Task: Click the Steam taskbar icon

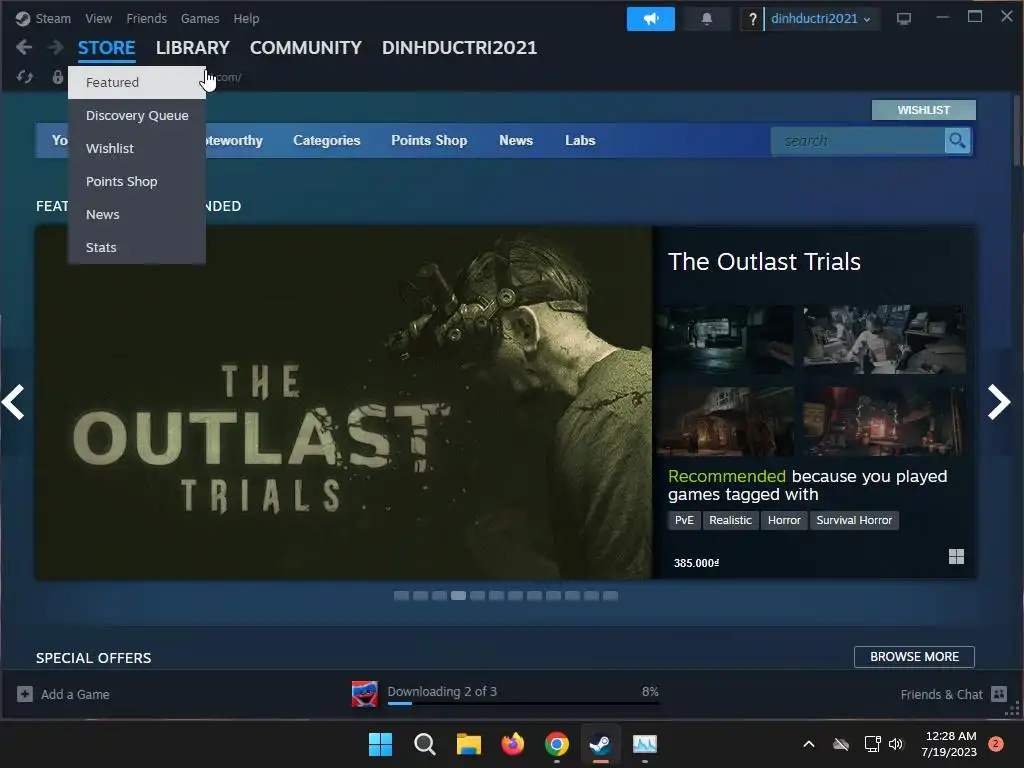Action: coord(600,744)
